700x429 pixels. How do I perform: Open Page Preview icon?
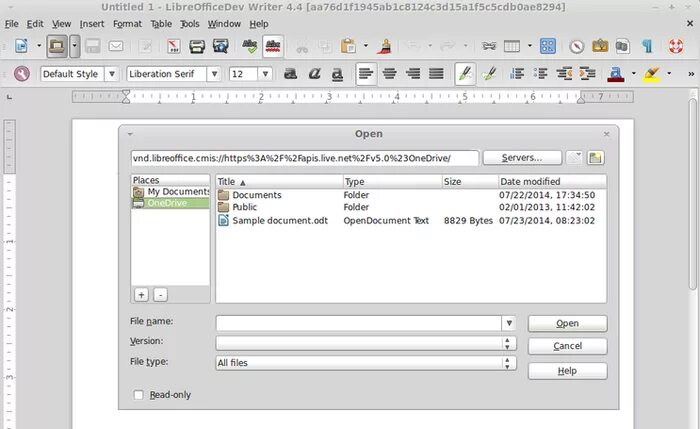[221, 46]
